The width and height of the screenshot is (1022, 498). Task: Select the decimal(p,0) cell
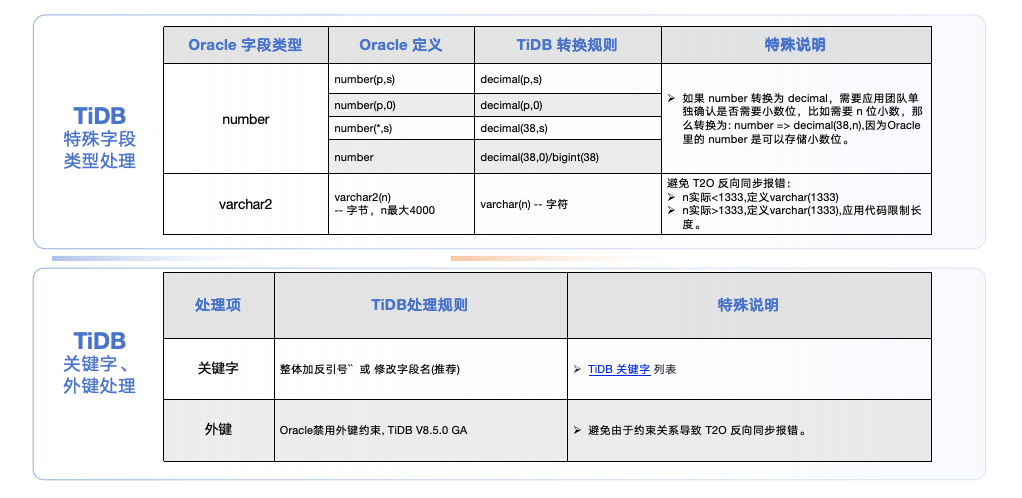click(567, 105)
